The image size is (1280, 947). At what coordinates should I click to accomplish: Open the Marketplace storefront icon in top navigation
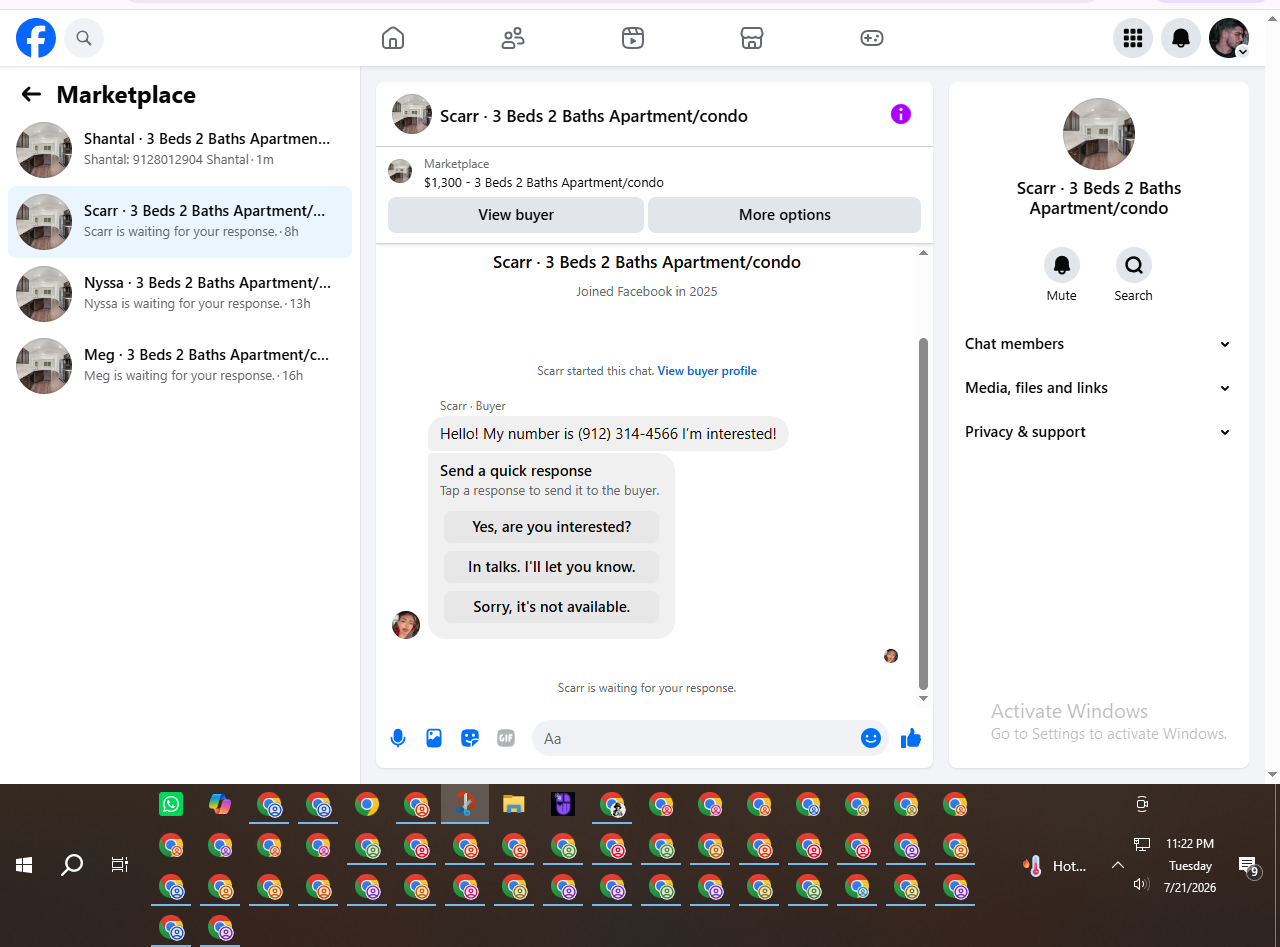coord(752,38)
